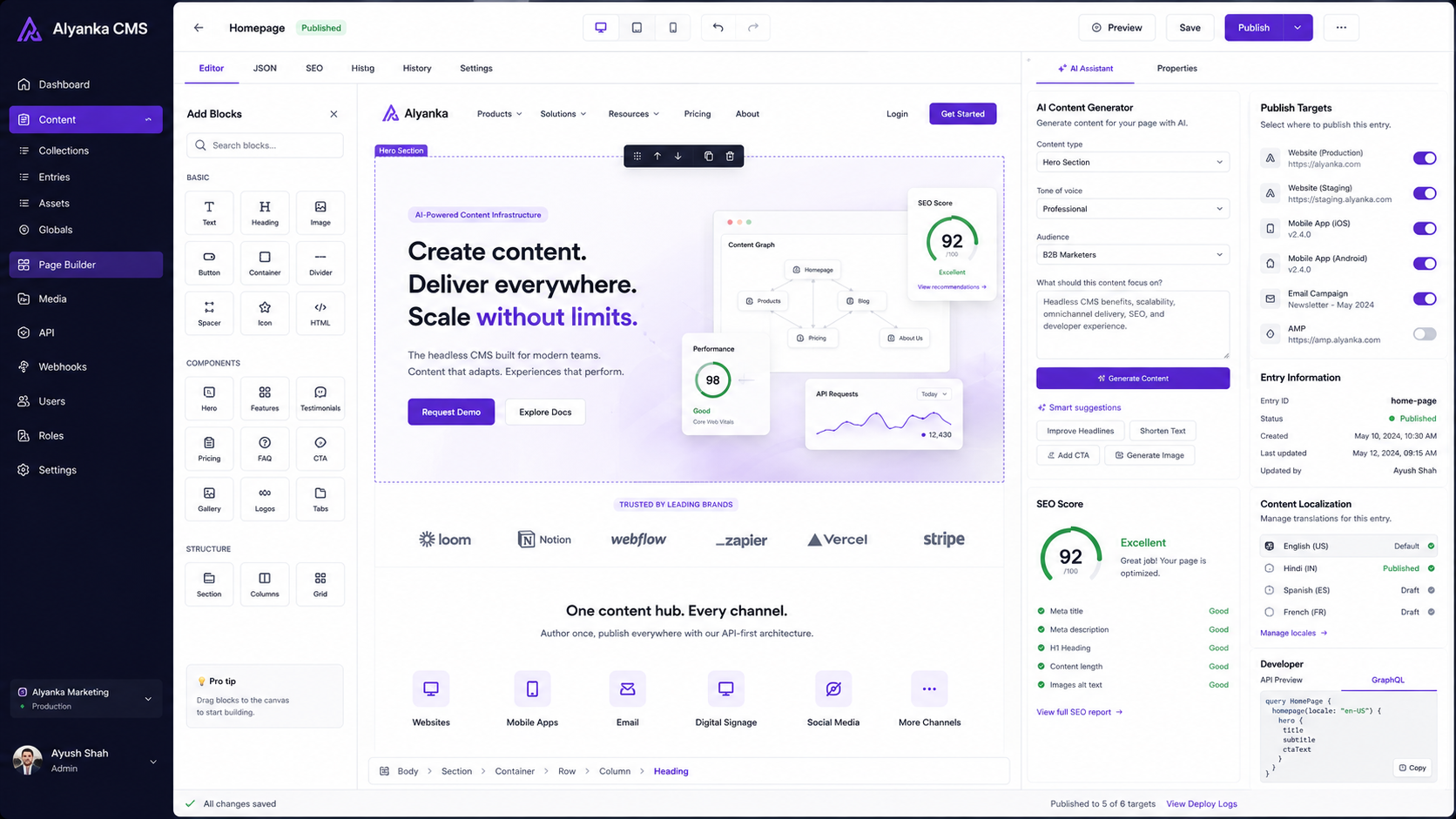Collapse the Content sidebar menu
Viewport: 1456px width, 819px height.
click(148, 119)
